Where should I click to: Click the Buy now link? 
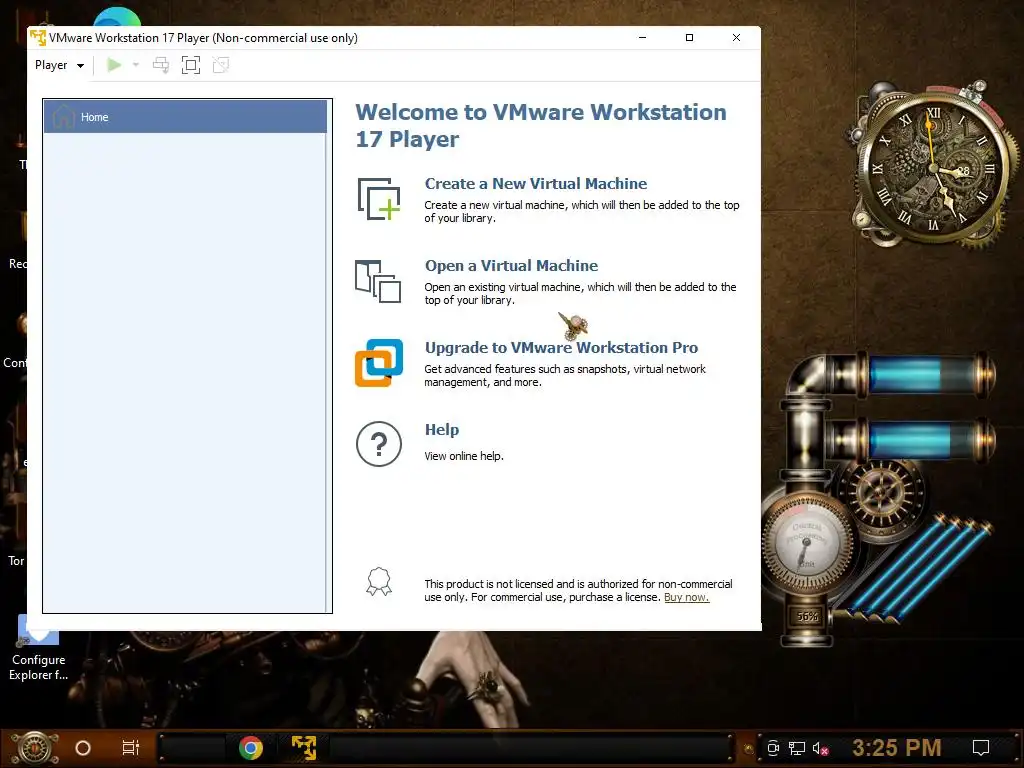pyautogui.click(x=686, y=598)
